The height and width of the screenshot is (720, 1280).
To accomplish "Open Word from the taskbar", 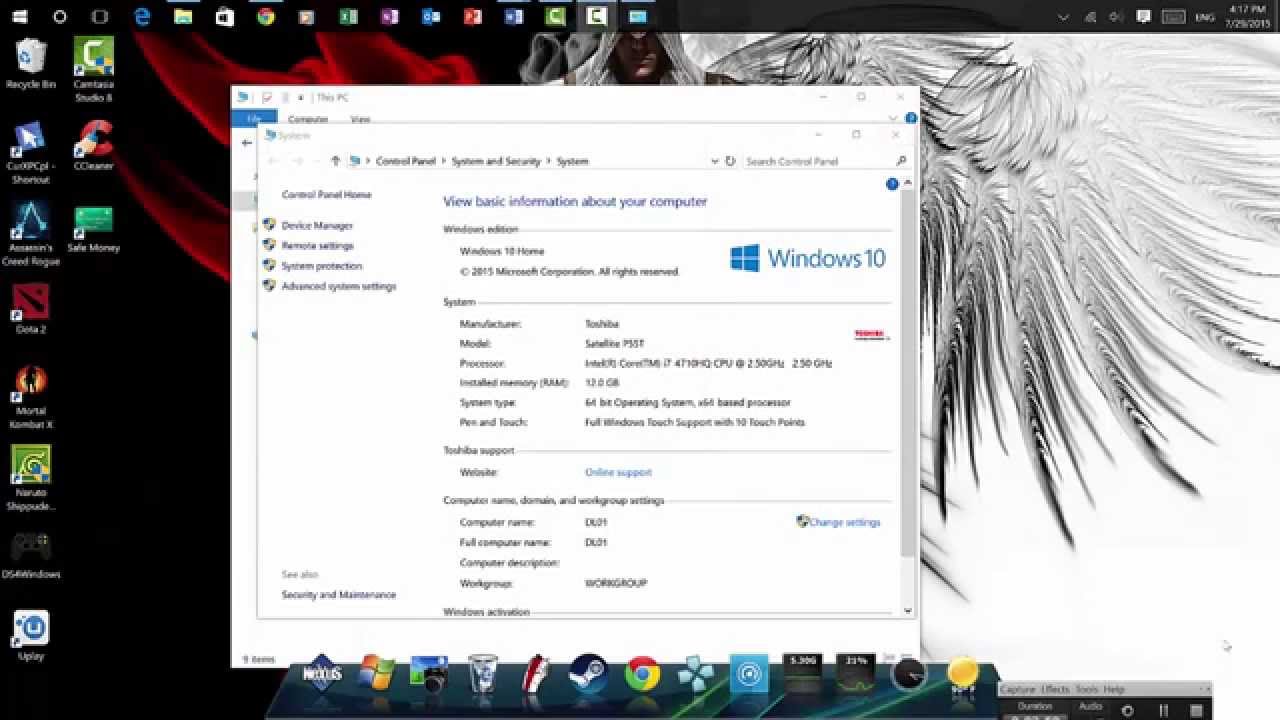I will point(514,16).
